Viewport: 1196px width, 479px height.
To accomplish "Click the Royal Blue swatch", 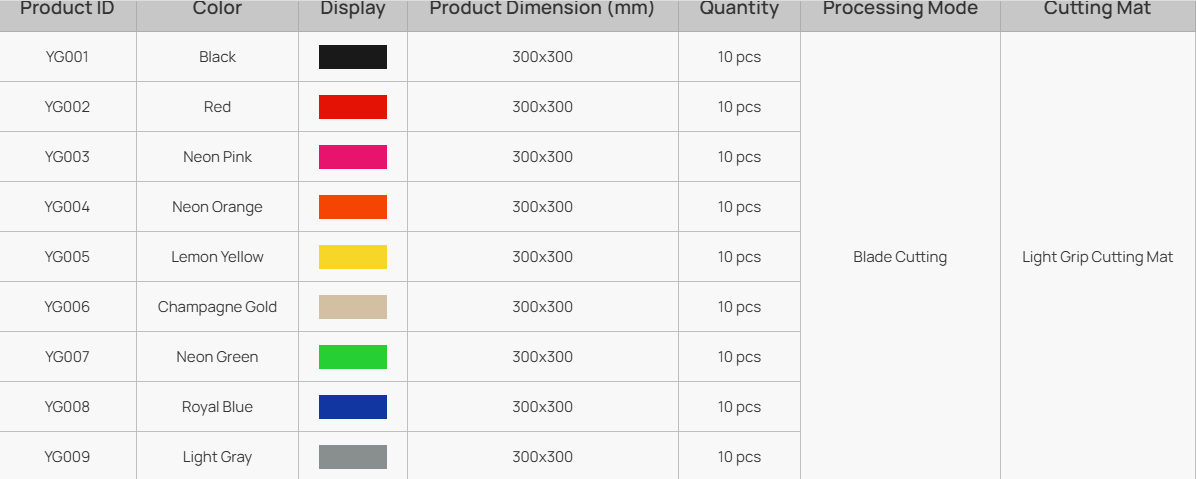I will [x=352, y=407].
